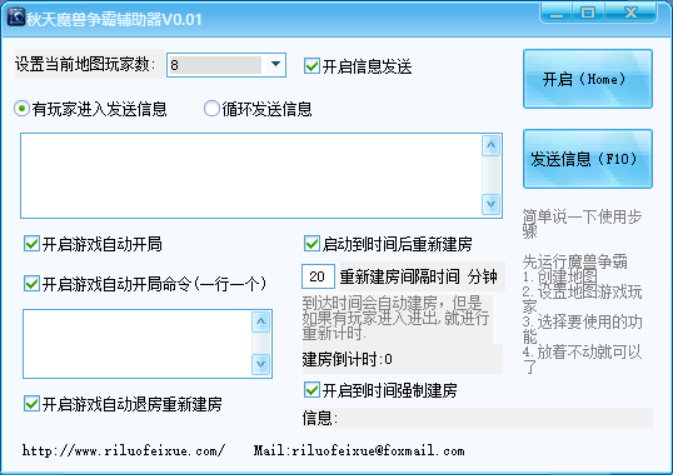Screen dimensions: 673x475
Task: Click inside the auto-start commands text box
Action: (x=137, y=344)
